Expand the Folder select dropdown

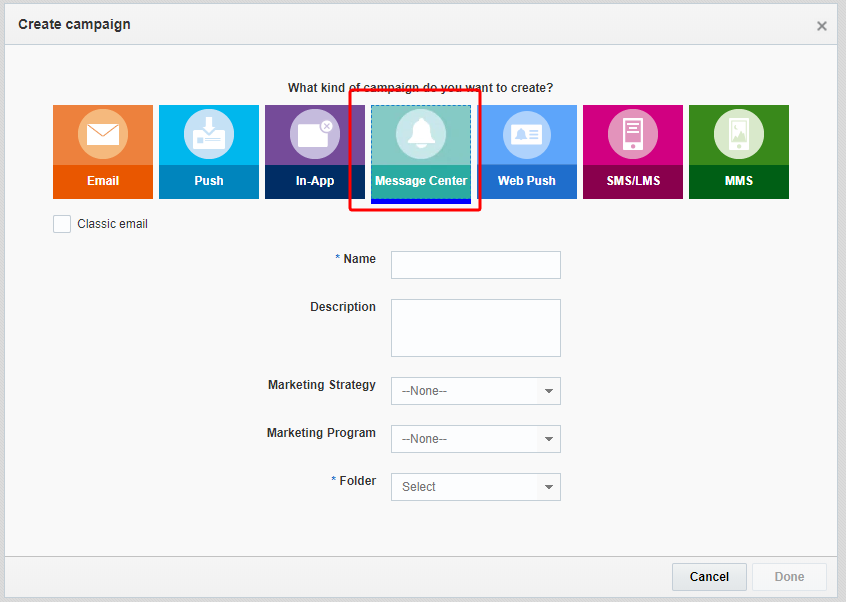(x=476, y=487)
